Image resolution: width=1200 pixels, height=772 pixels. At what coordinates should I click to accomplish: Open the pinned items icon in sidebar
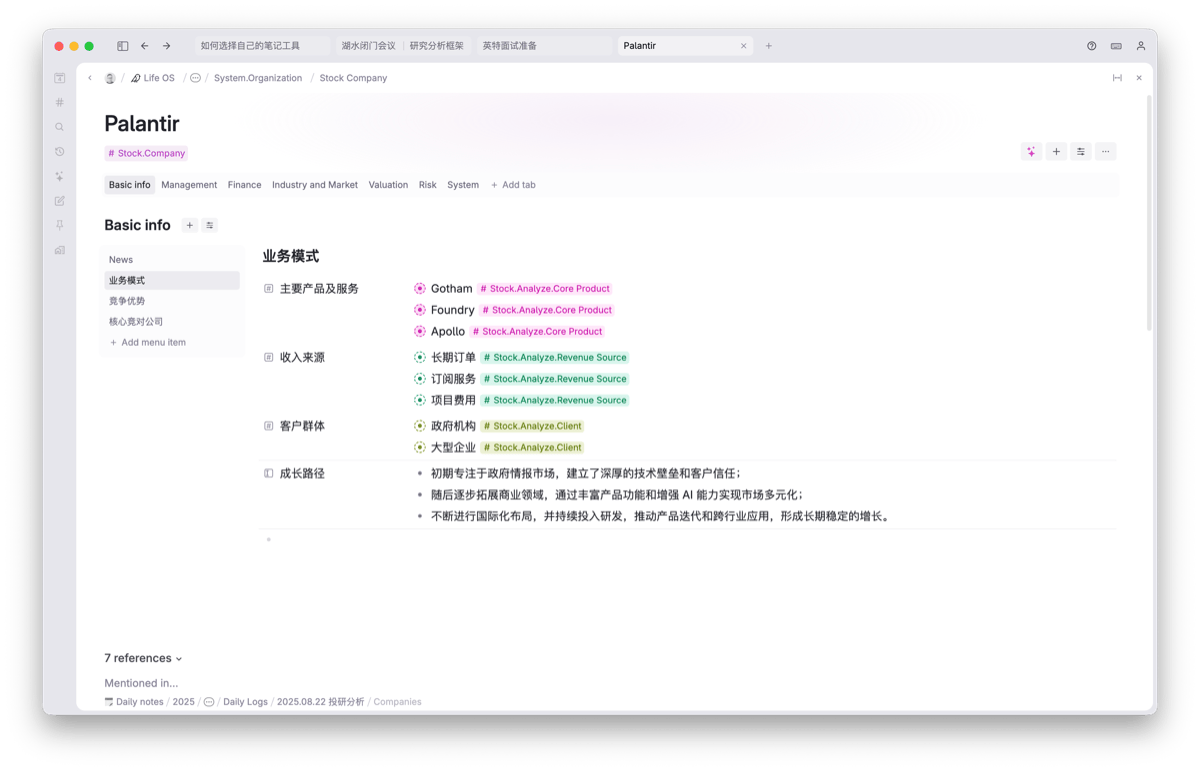pyautogui.click(x=60, y=225)
